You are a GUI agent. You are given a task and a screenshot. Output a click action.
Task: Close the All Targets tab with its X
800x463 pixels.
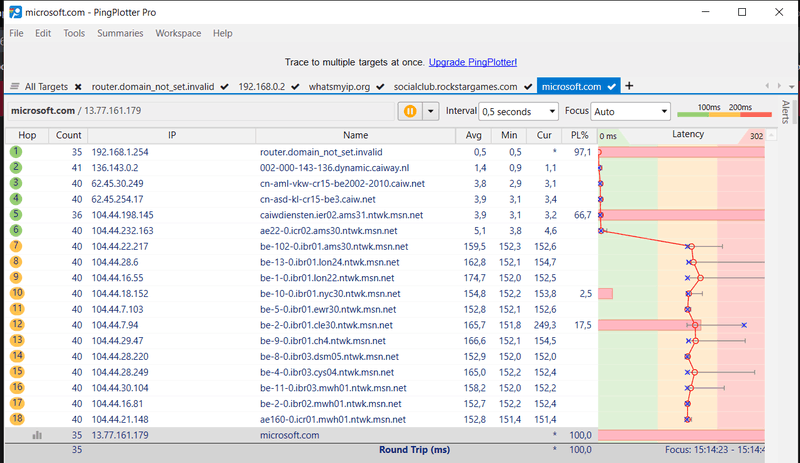[x=78, y=87]
